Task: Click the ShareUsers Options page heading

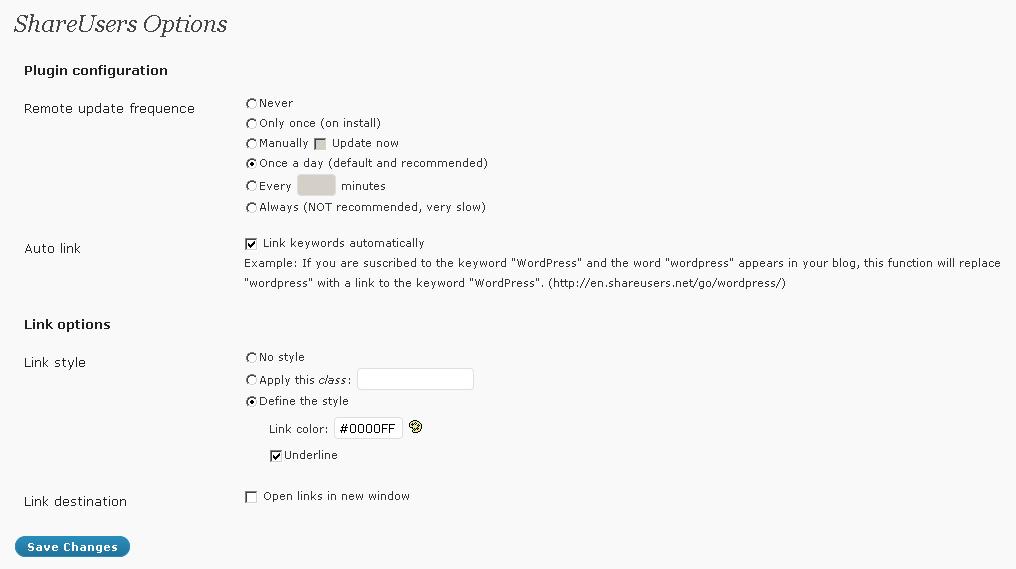Action: 121,24
